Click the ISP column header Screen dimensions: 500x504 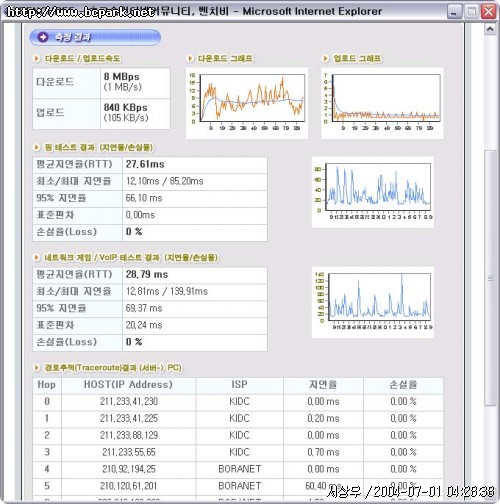(239, 385)
